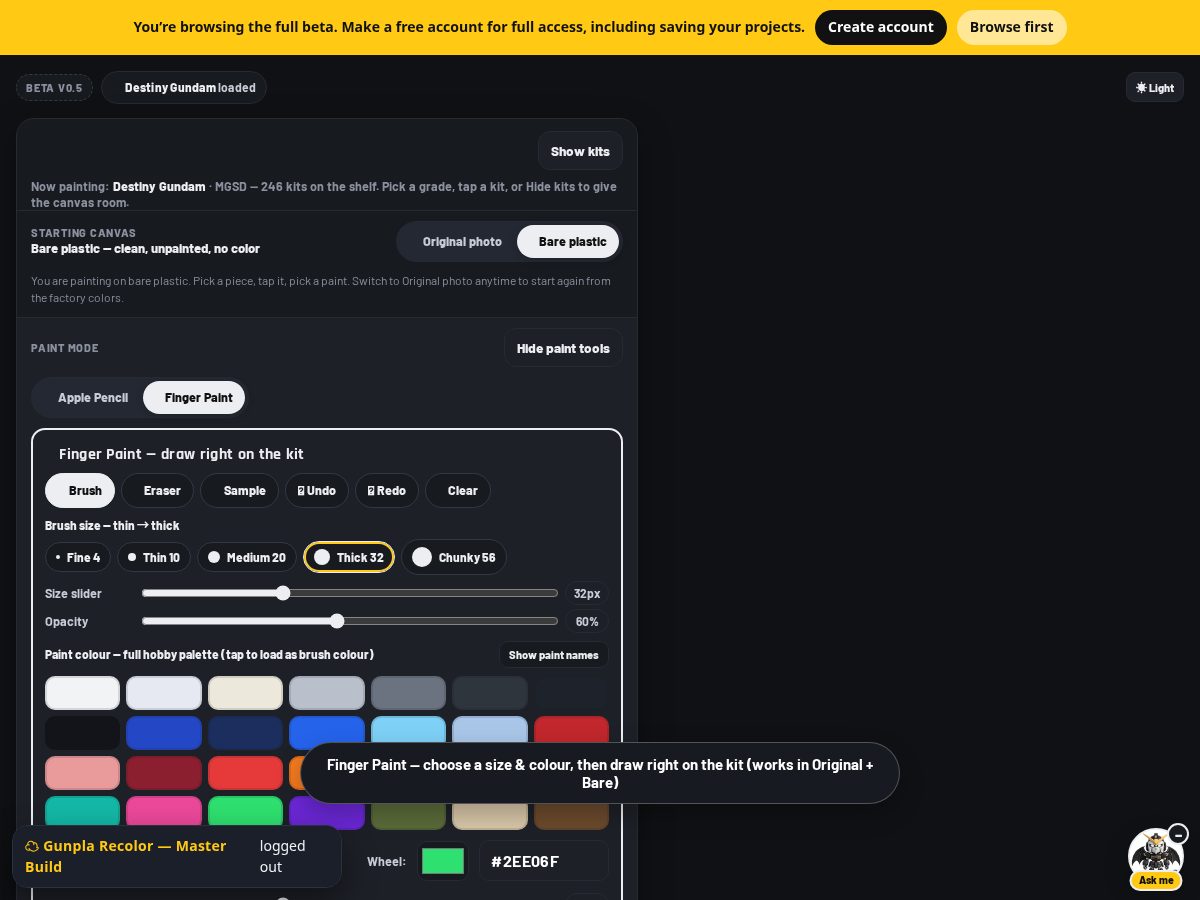Undo last stroke
Screen dimensions: 1200x900
click(317, 490)
